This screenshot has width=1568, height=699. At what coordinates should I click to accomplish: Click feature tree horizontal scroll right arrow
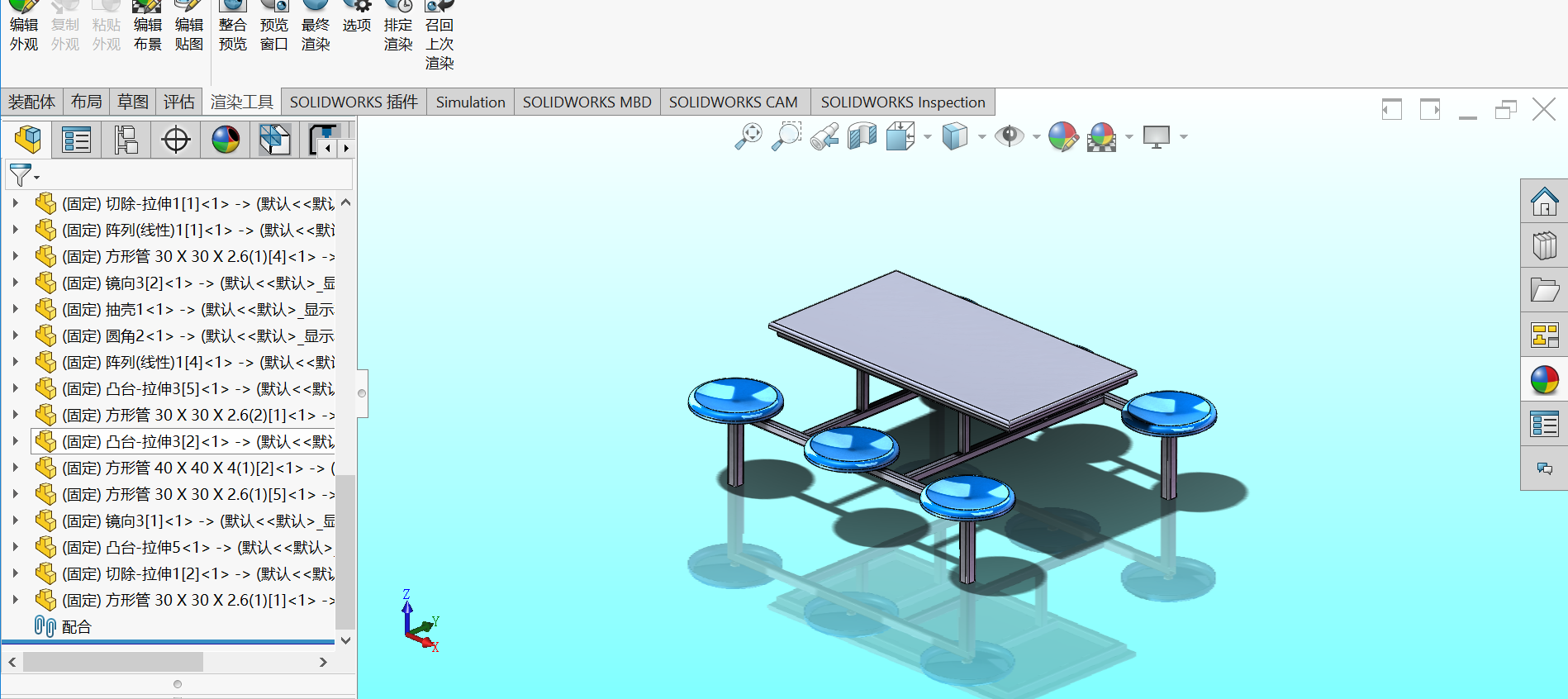323,662
